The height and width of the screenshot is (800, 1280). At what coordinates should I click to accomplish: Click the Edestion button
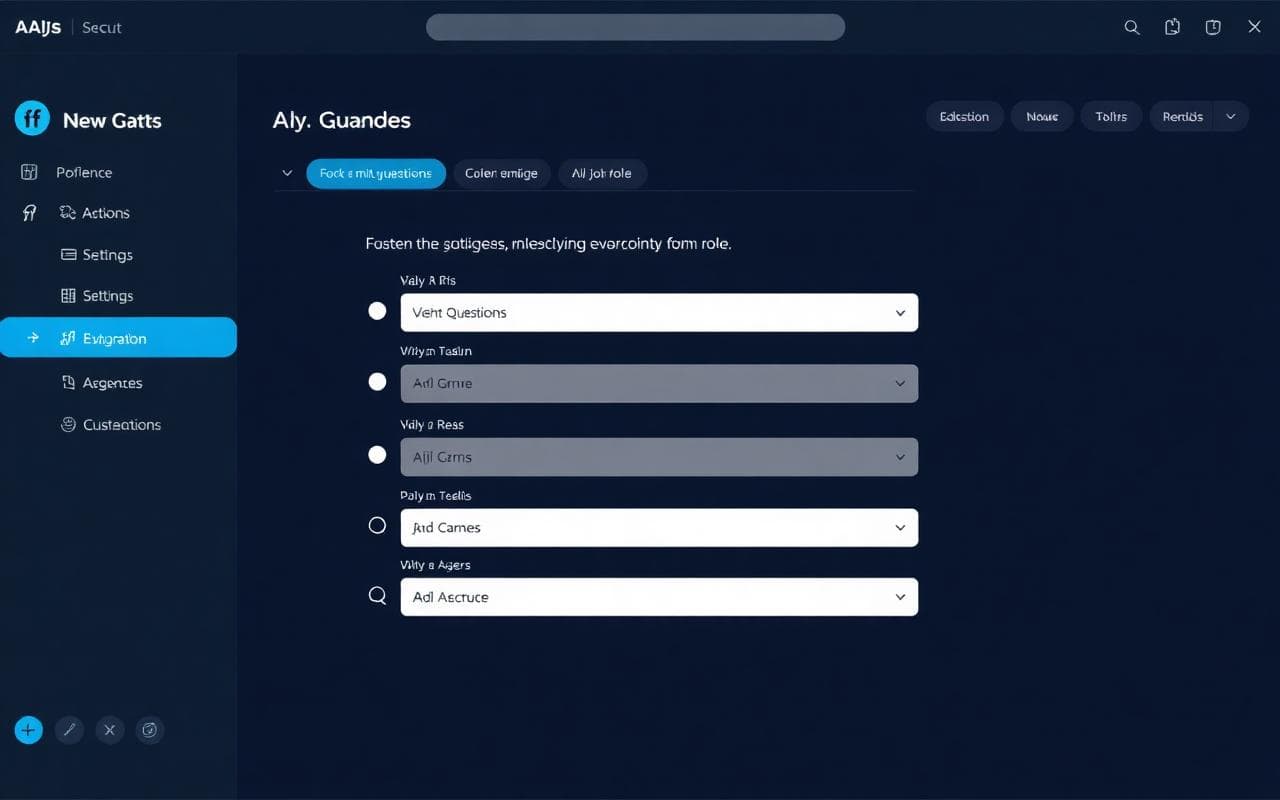(x=964, y=117)
